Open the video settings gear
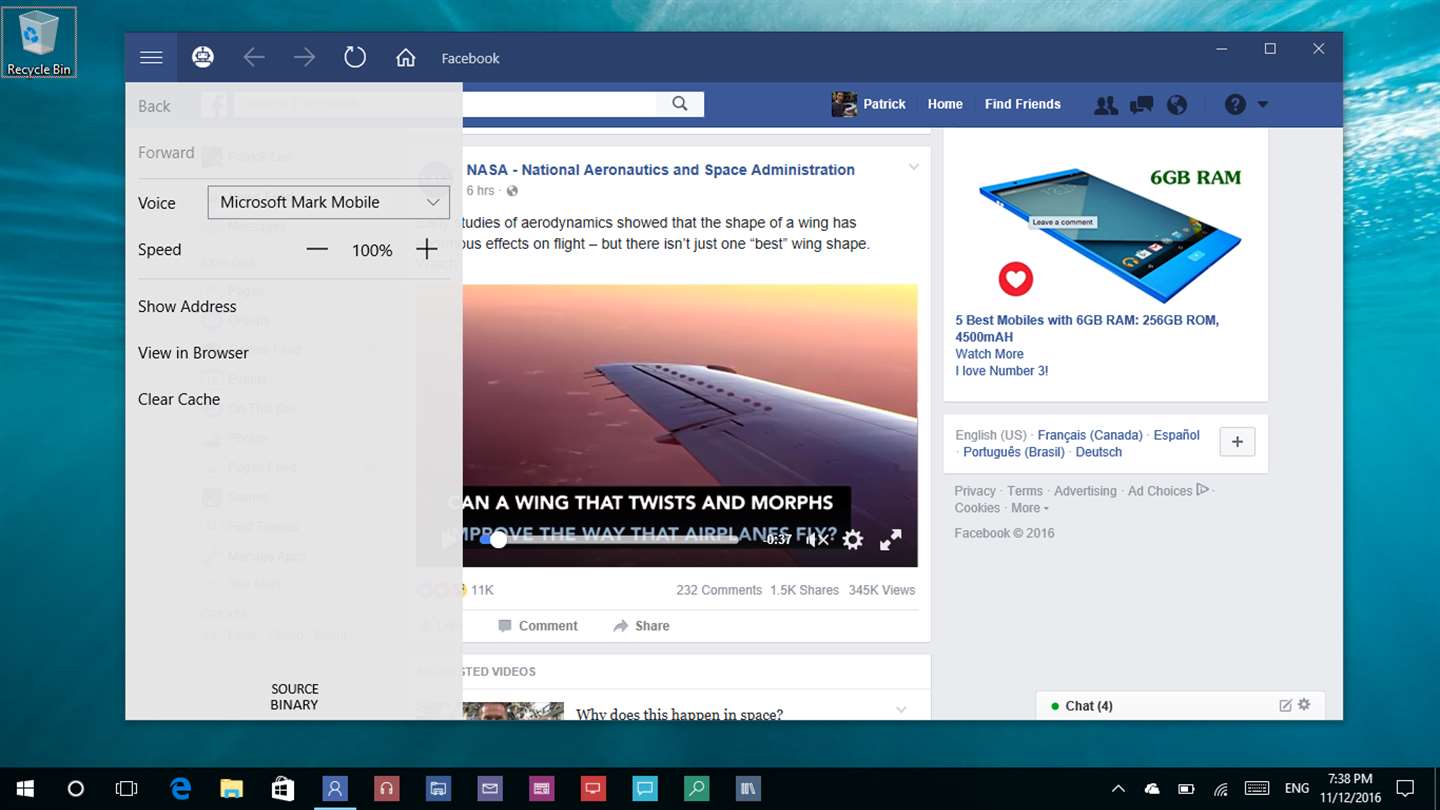The image size is (1440, 810). tap(852, 540)
